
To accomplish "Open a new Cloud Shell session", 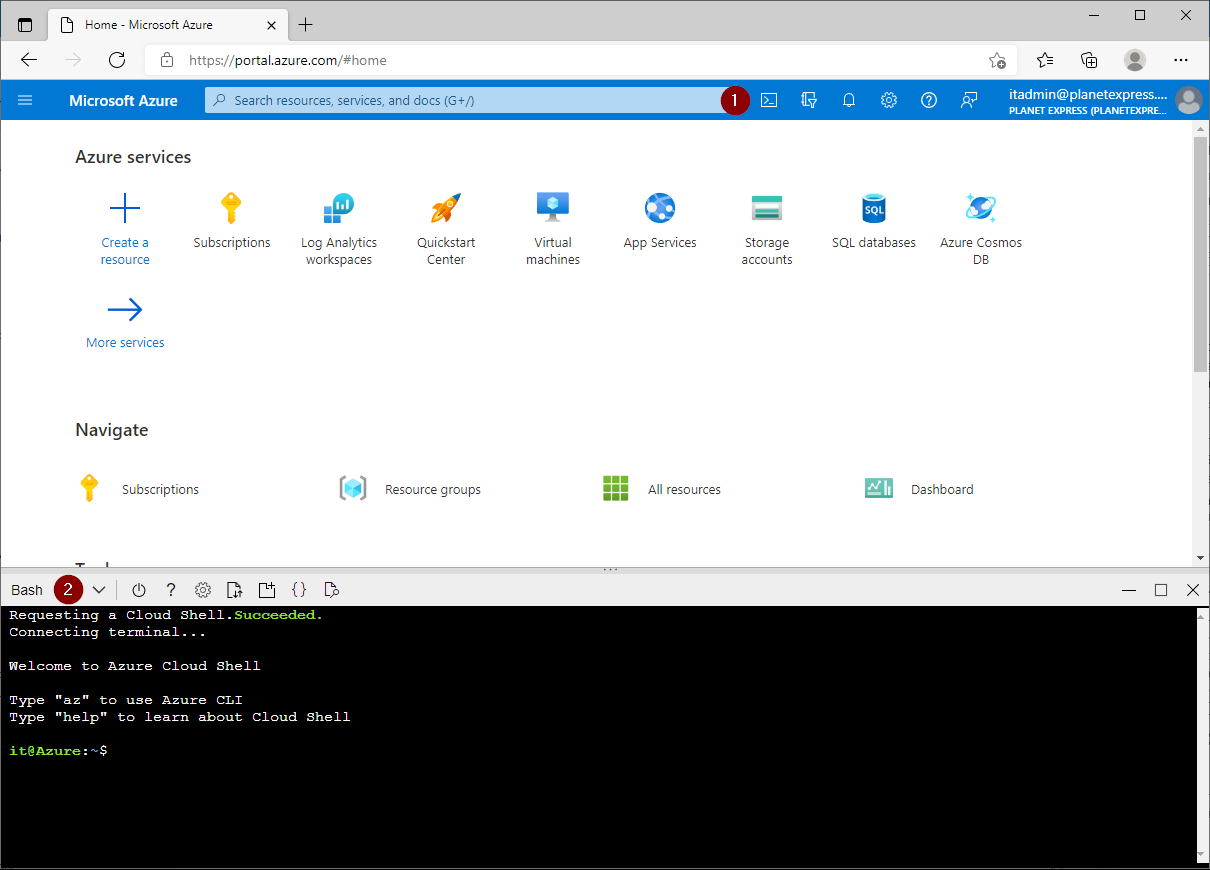I will point(266,590).
